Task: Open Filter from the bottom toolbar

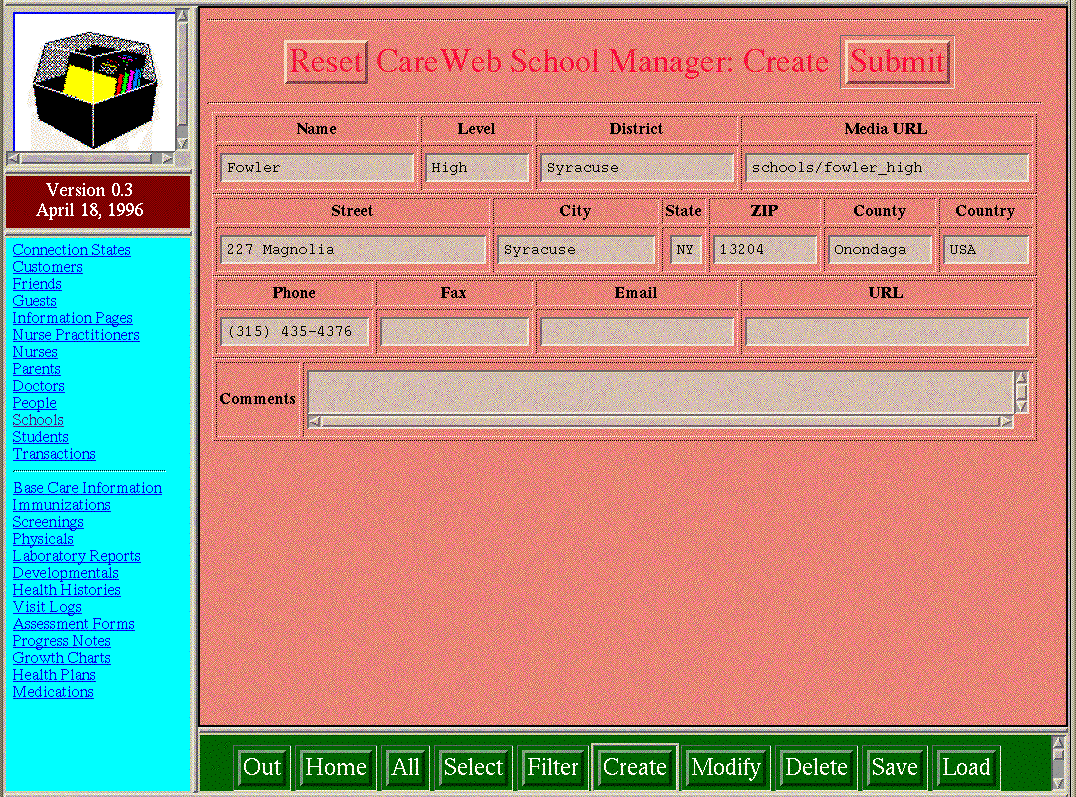Action: (x=552, y=767)
